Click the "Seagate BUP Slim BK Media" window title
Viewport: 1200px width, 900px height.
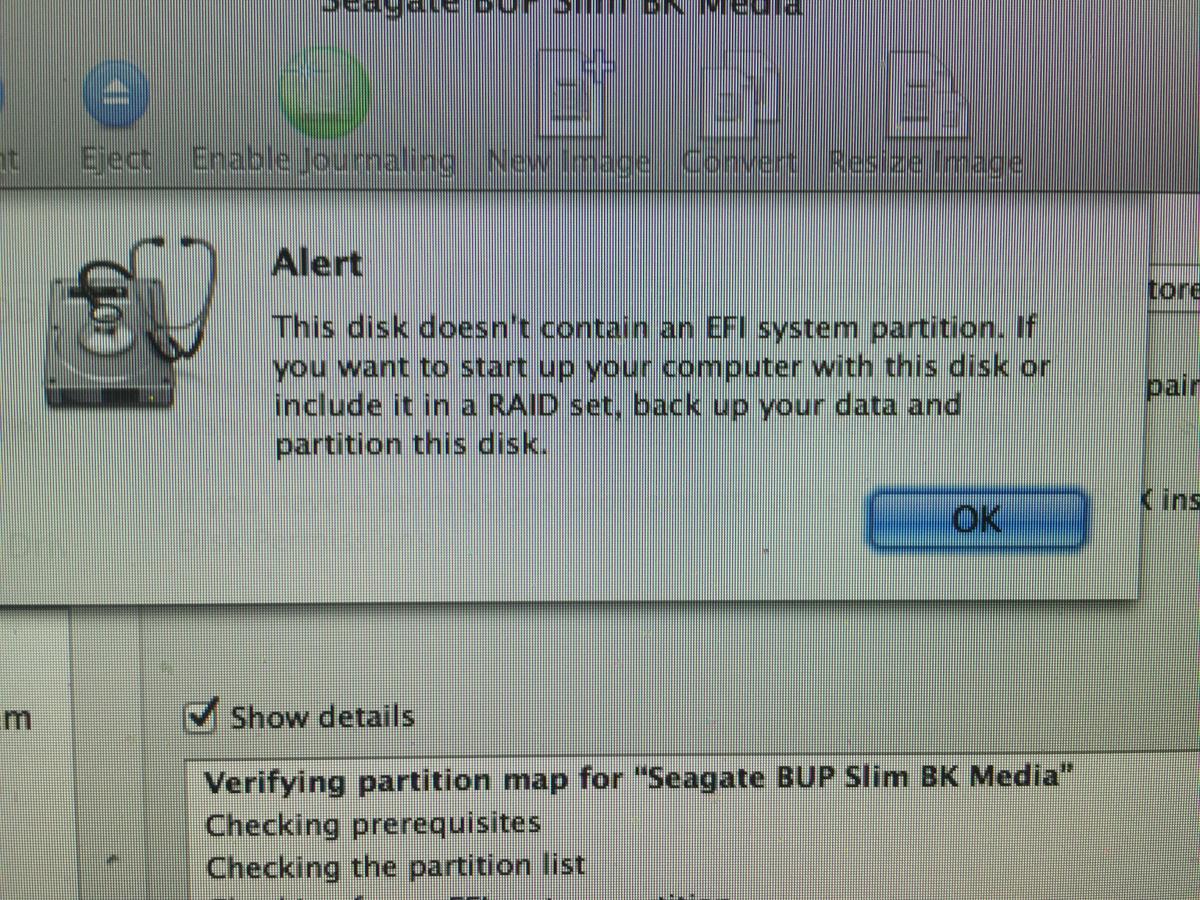coord(562,8)
